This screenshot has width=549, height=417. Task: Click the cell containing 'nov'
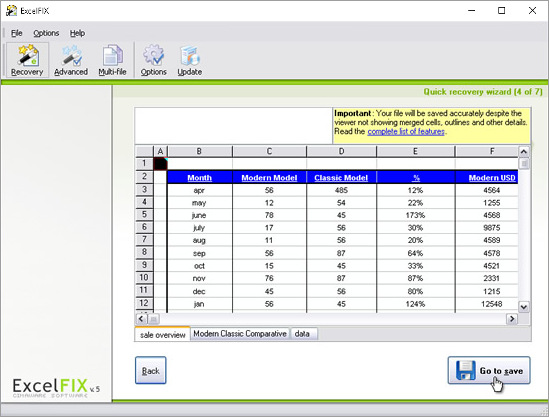click(x=200, y=278)
